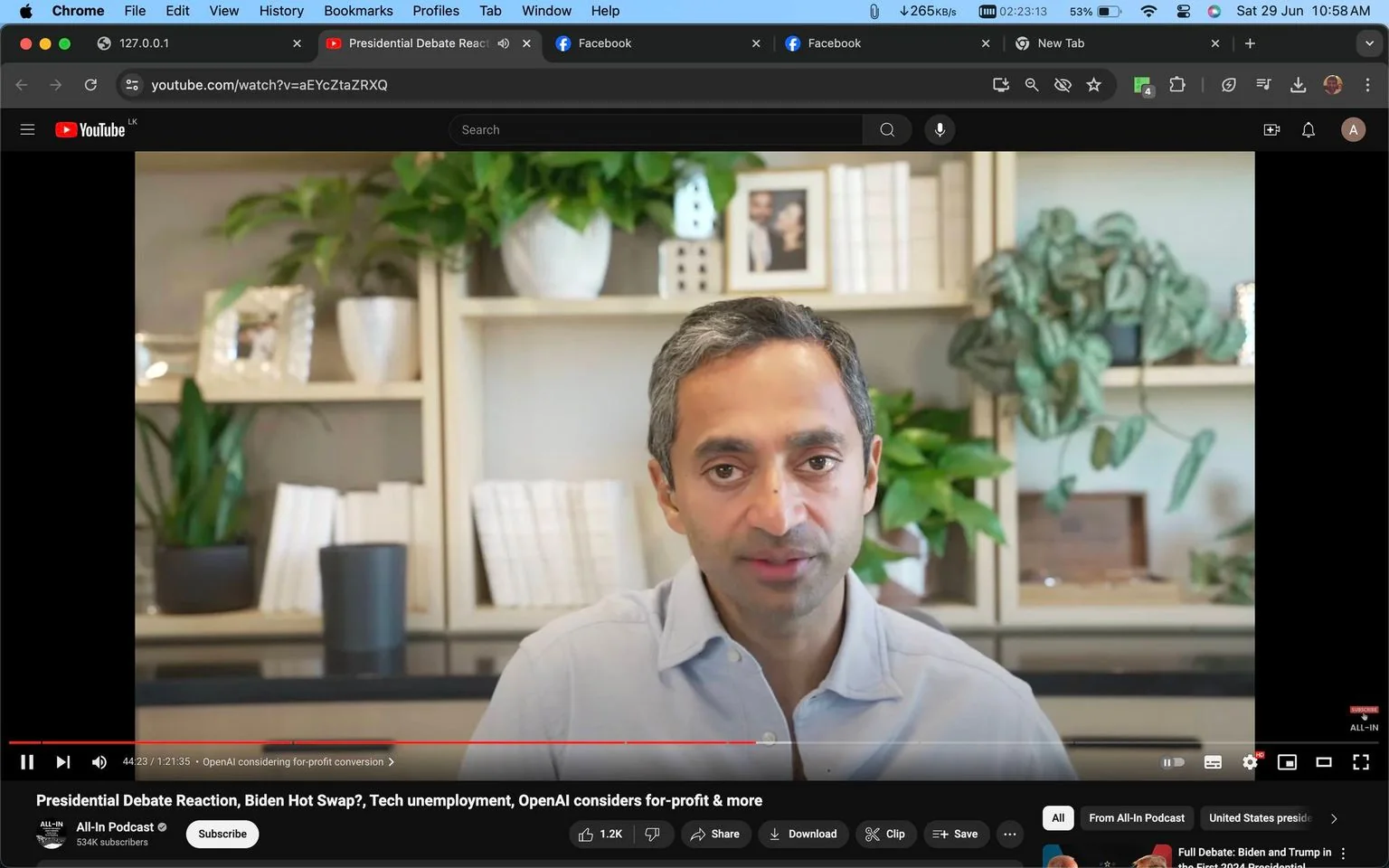Enter full screen mode

pos(1361,762)
